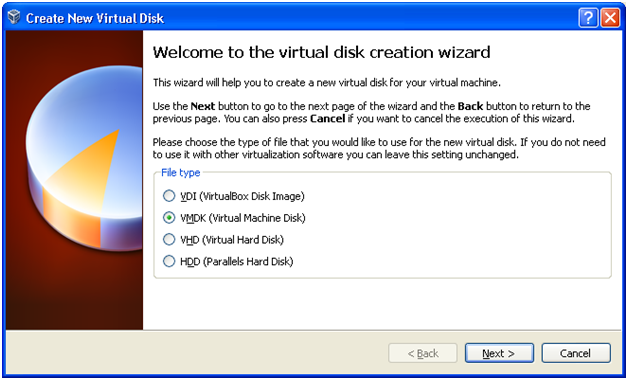The width and height of the screenshot is (628, 380).
Task: Click the VirtualBox cube icon in title bar
Action: coord(14,18)
